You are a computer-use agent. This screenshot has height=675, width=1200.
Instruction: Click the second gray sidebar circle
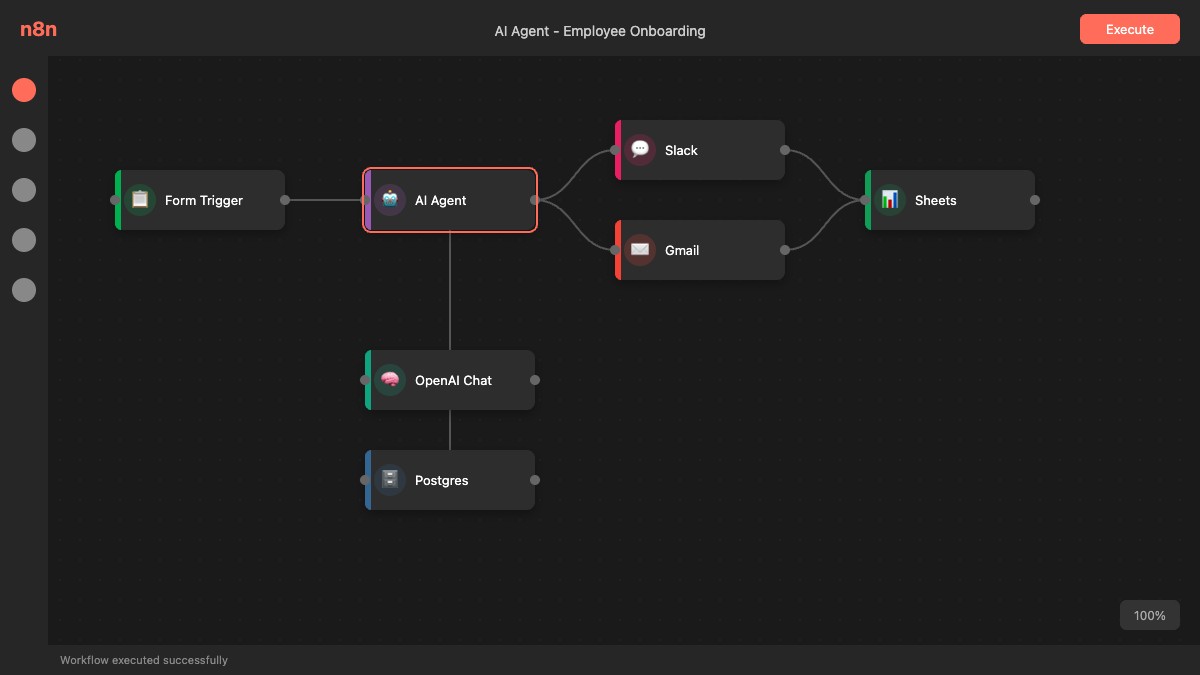tap(24, 190)
